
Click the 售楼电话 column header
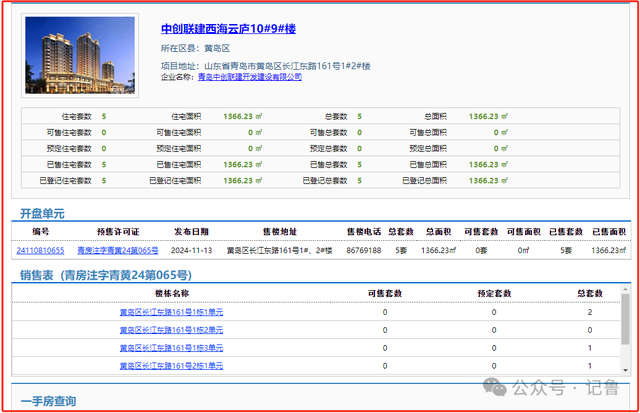[x=364, y=232]
